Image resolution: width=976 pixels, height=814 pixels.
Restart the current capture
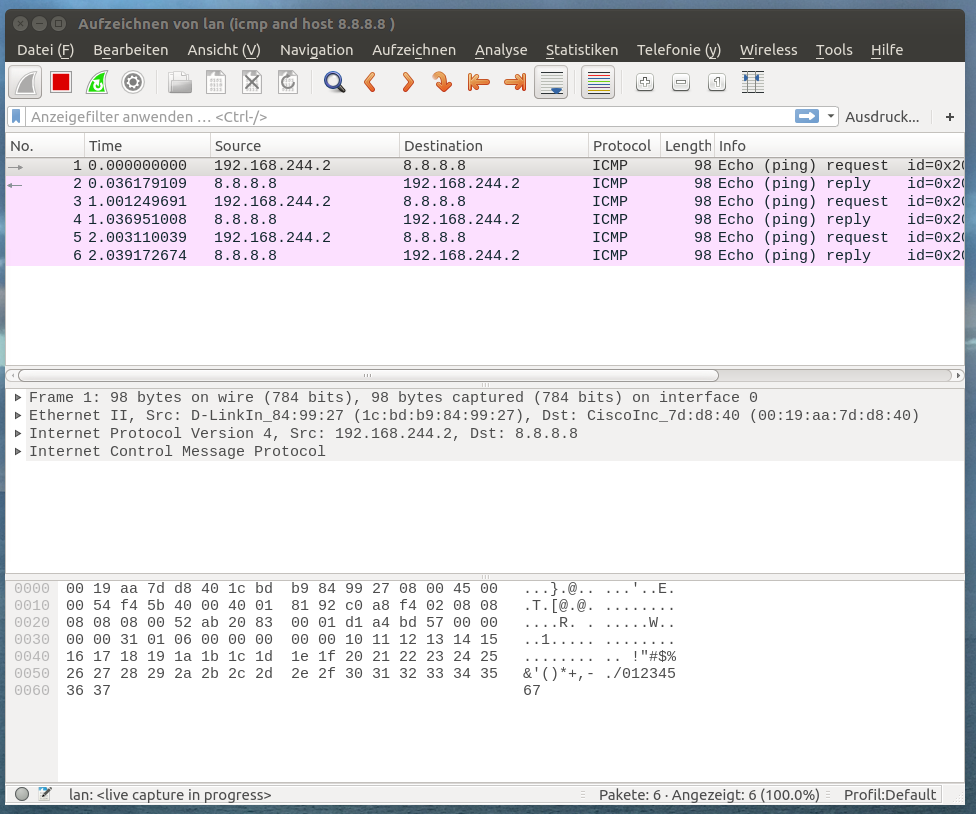click(97, 83)
